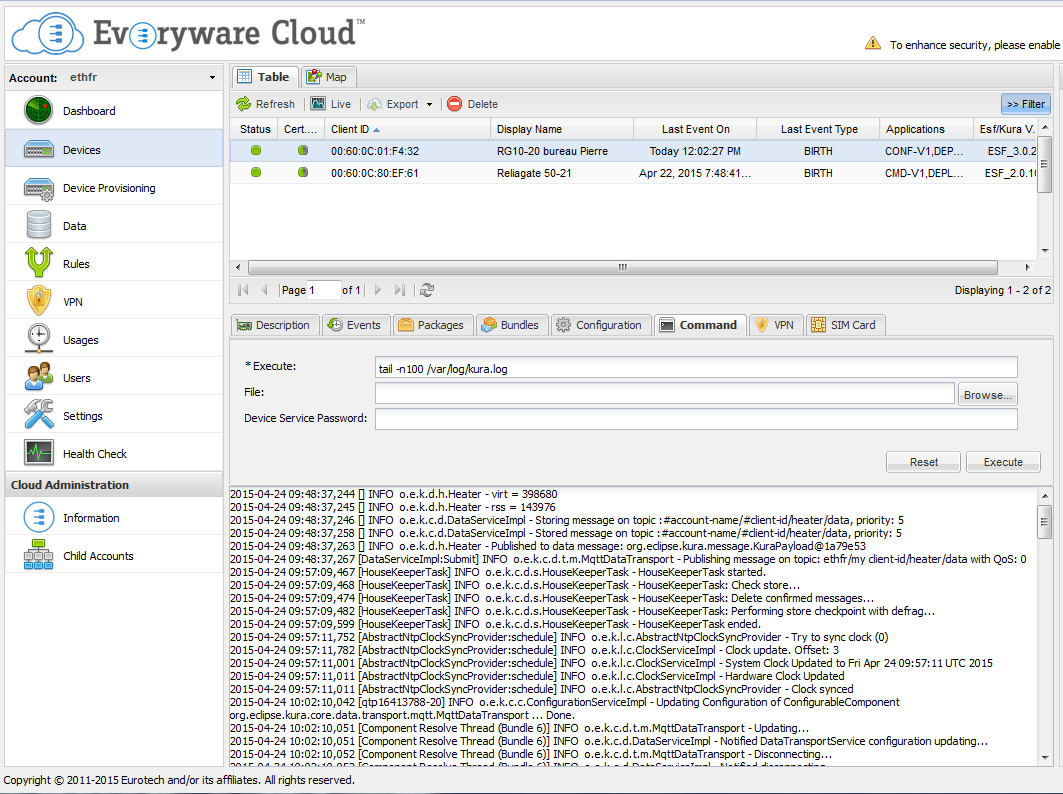Screen dimensions: 1063x794
Task: Toggle the Filter panel
Action: pyautogui.click(x=1025, y=104)
